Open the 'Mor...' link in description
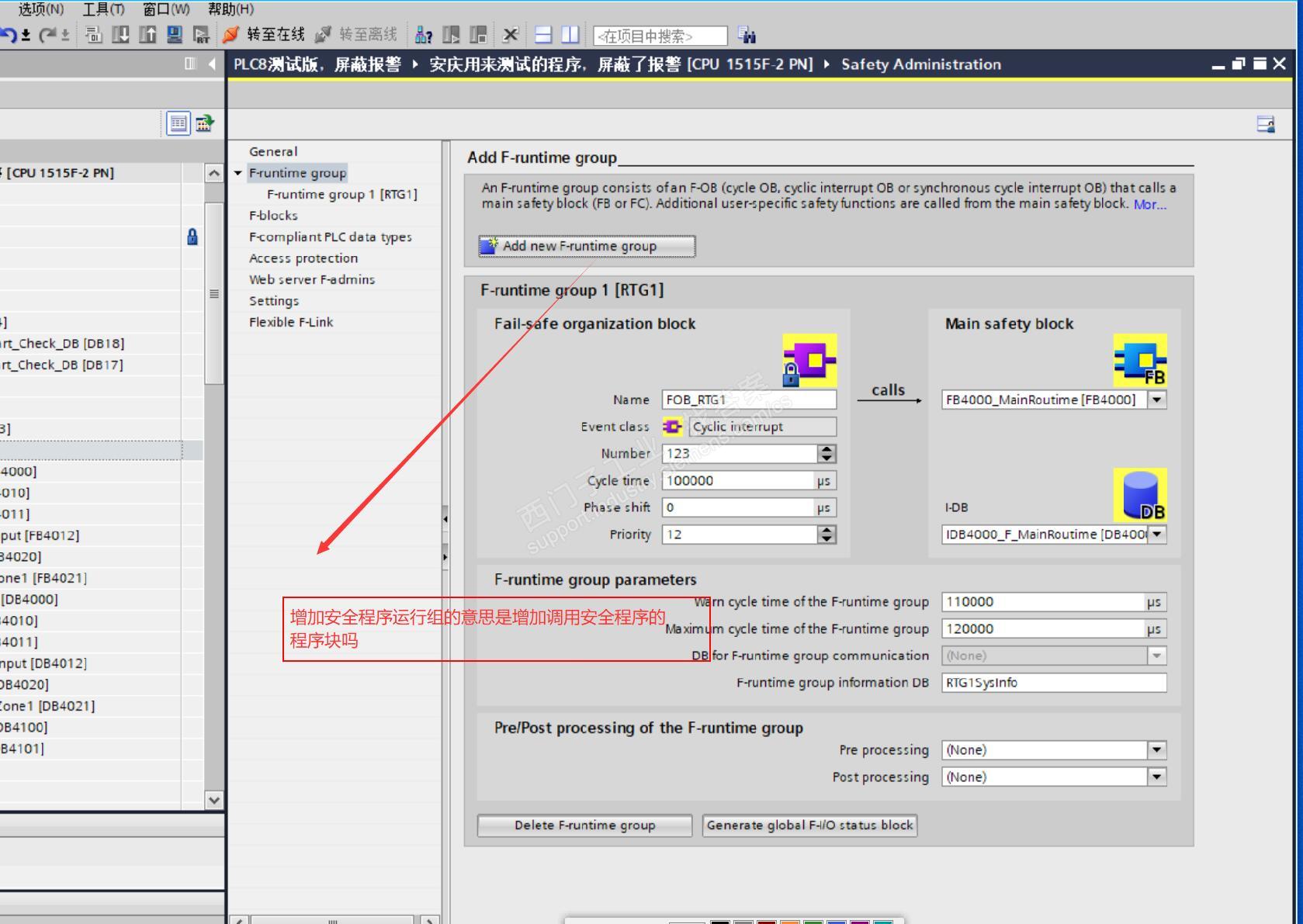The width and height of the screenshot is (1303, 924). click(1149, 205)
